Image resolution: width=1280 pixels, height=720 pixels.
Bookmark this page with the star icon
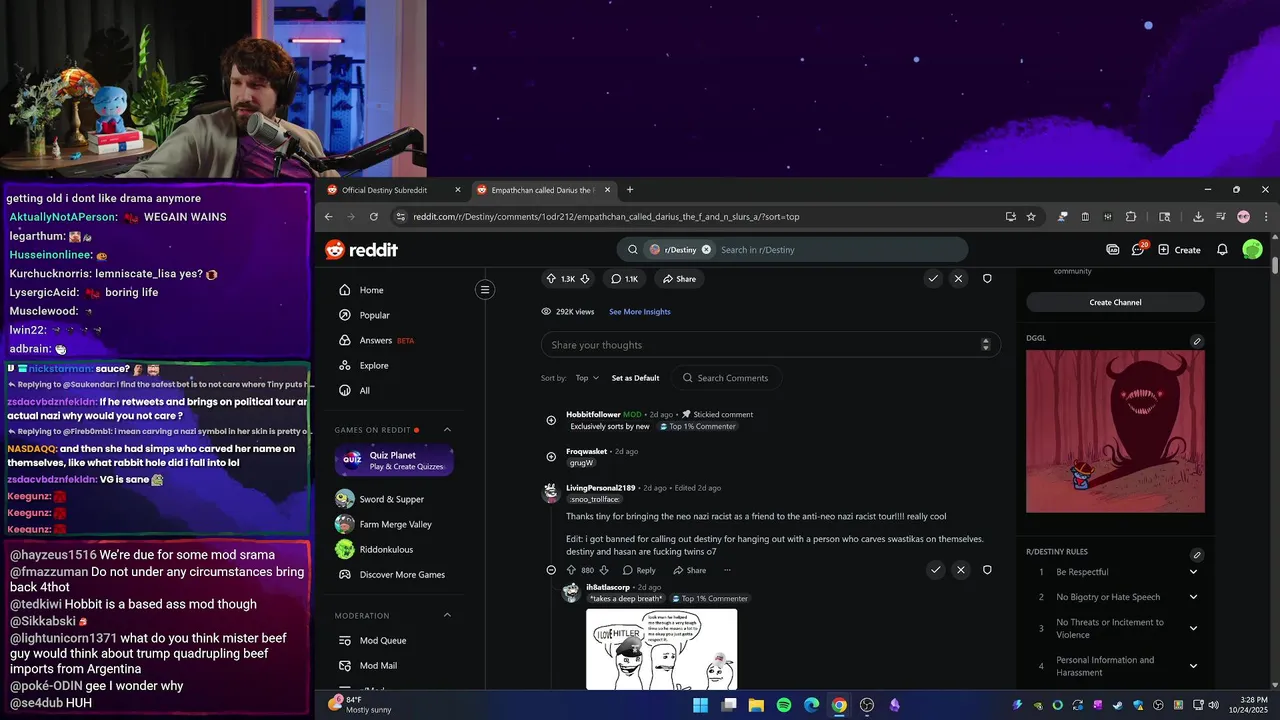point(1031,216)
